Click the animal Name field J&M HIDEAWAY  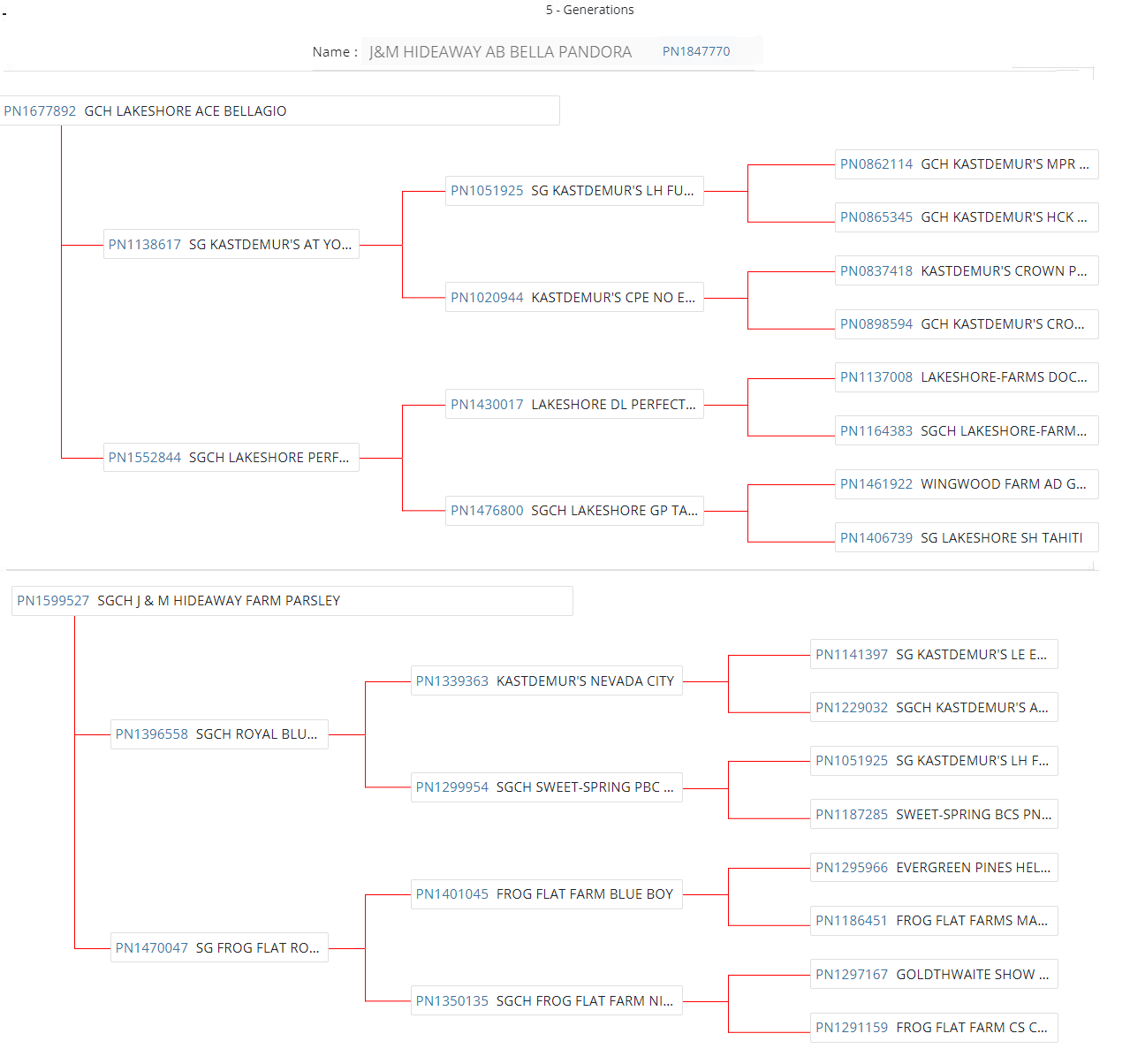pyautogui.click(x=500, y=52)
